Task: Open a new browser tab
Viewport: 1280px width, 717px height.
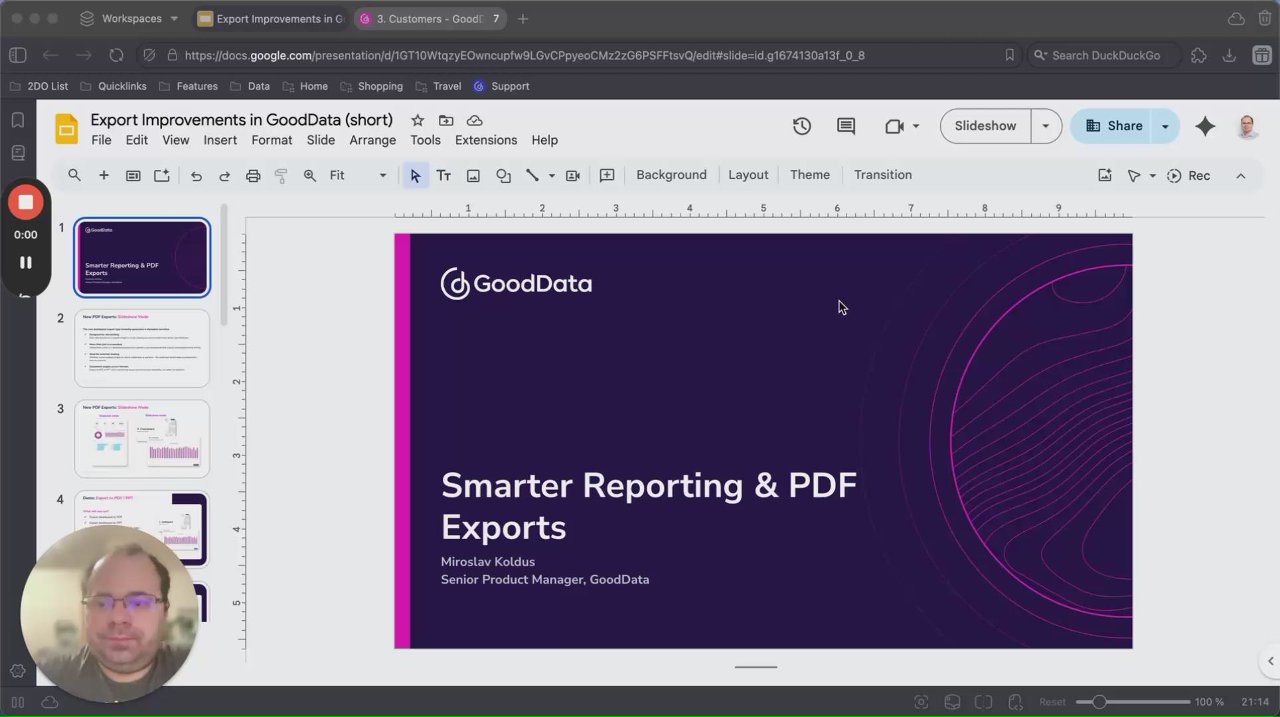Action: pos(523,18)
